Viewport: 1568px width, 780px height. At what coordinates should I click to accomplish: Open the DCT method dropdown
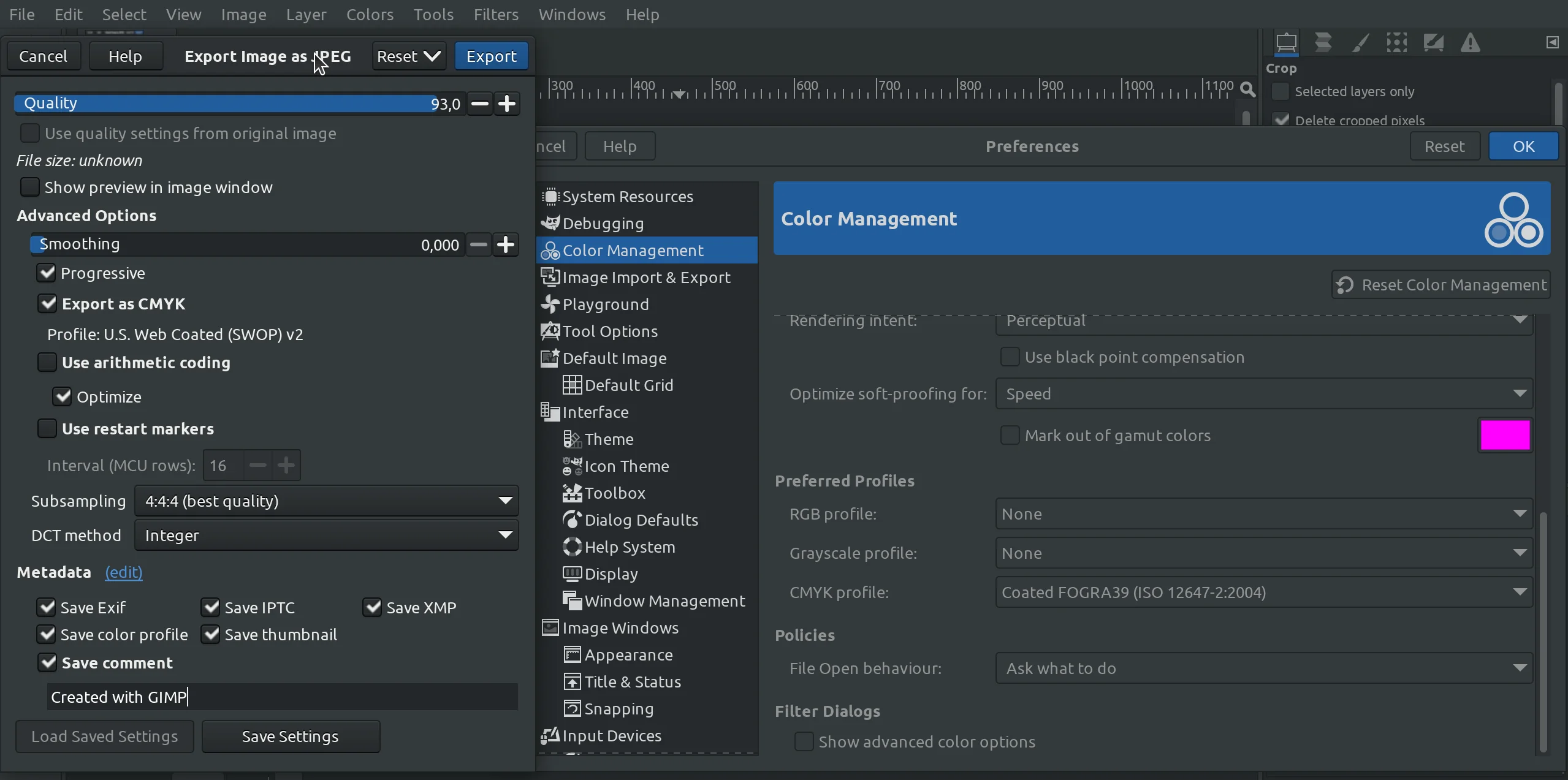tap(326, 536)
